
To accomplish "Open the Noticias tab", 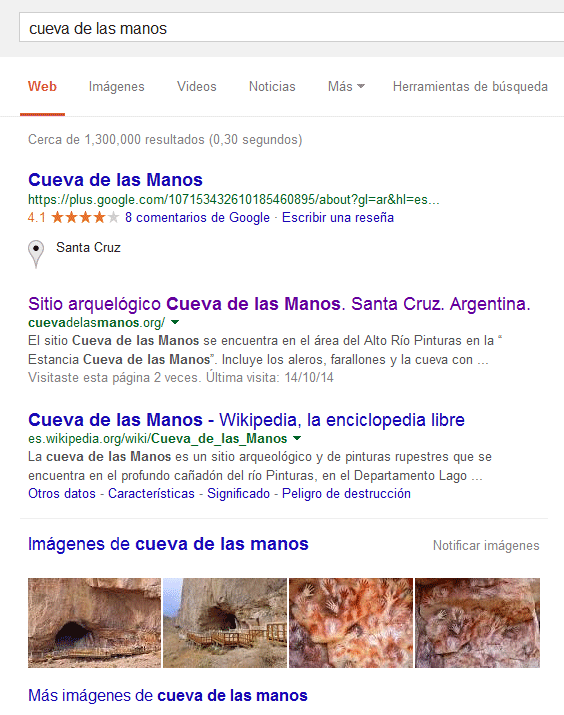I will 272,86.
